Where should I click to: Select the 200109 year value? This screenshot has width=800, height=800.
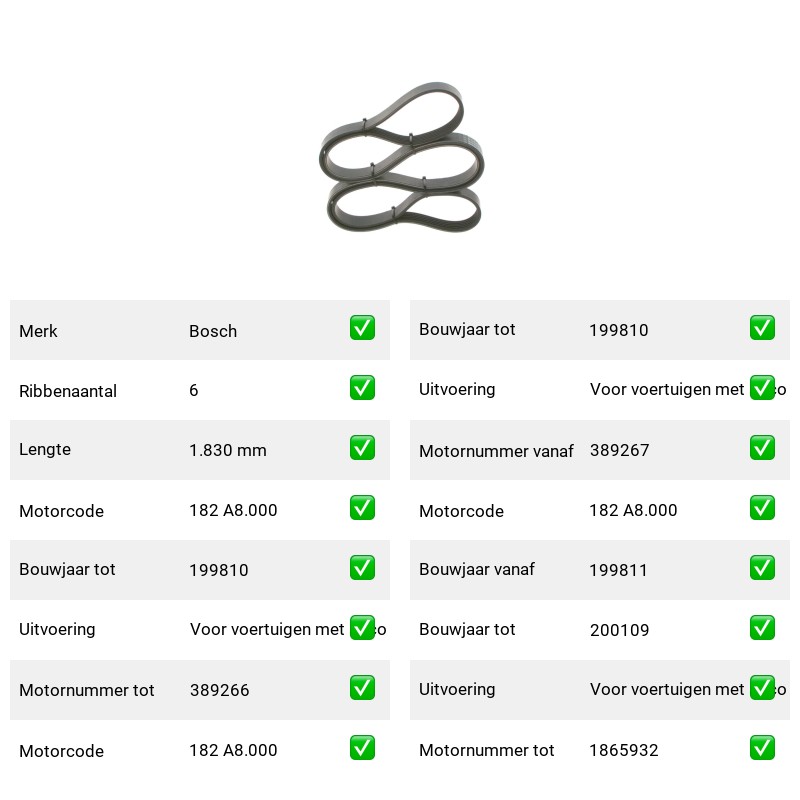pyautogui.click(x=619, y=630)
